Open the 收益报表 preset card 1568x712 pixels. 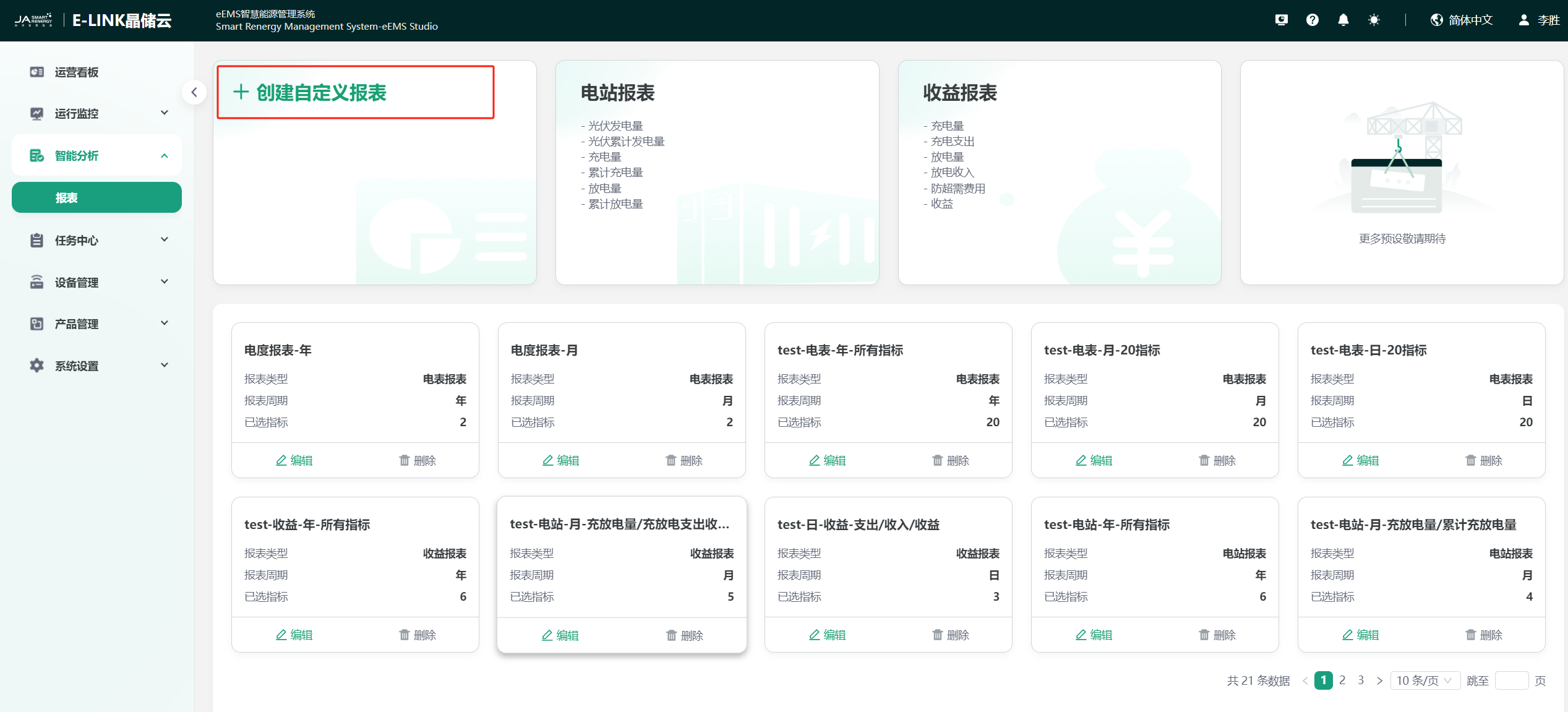coord(1059,172)
